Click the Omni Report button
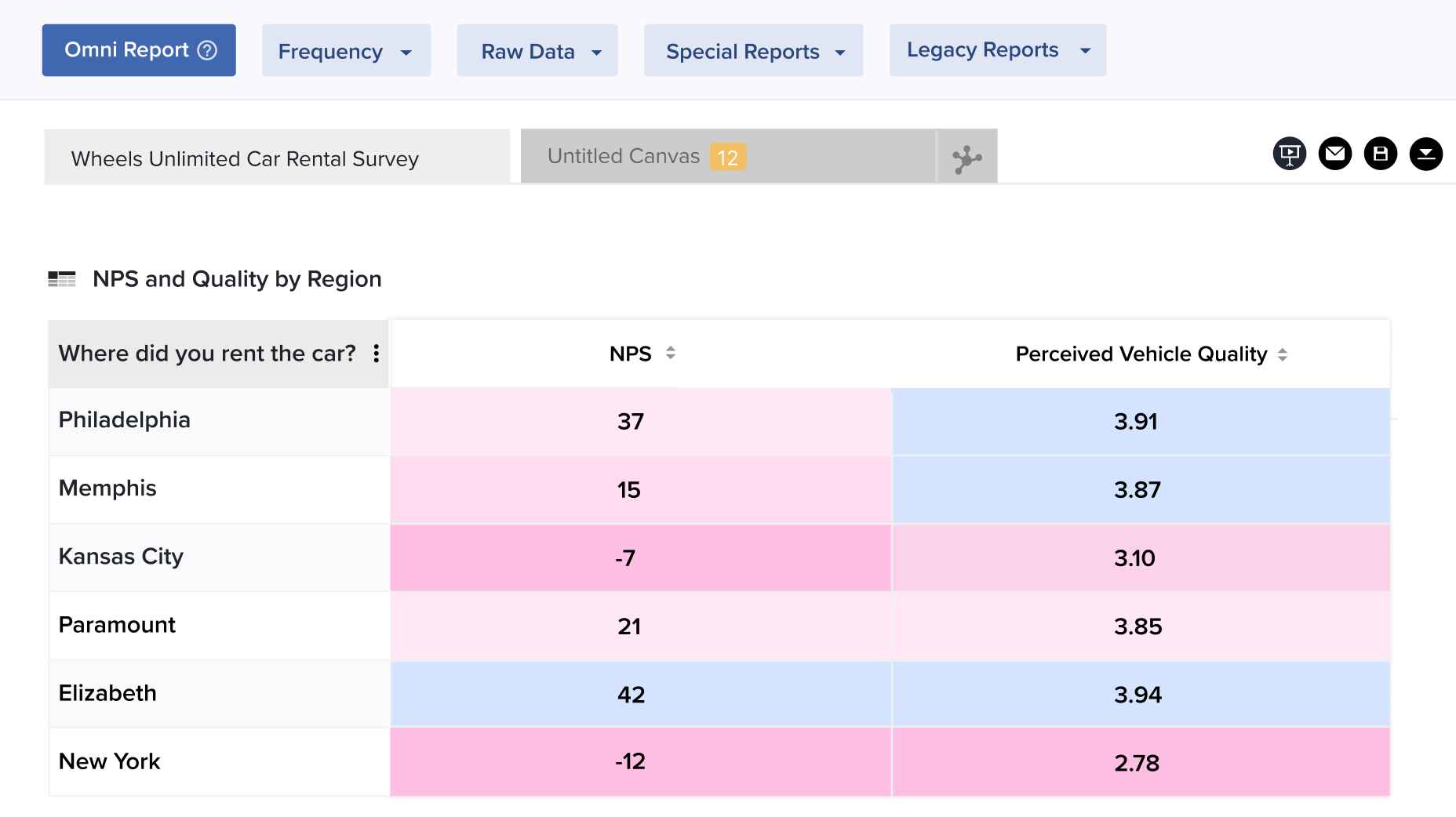 click(x=127, y=50)
